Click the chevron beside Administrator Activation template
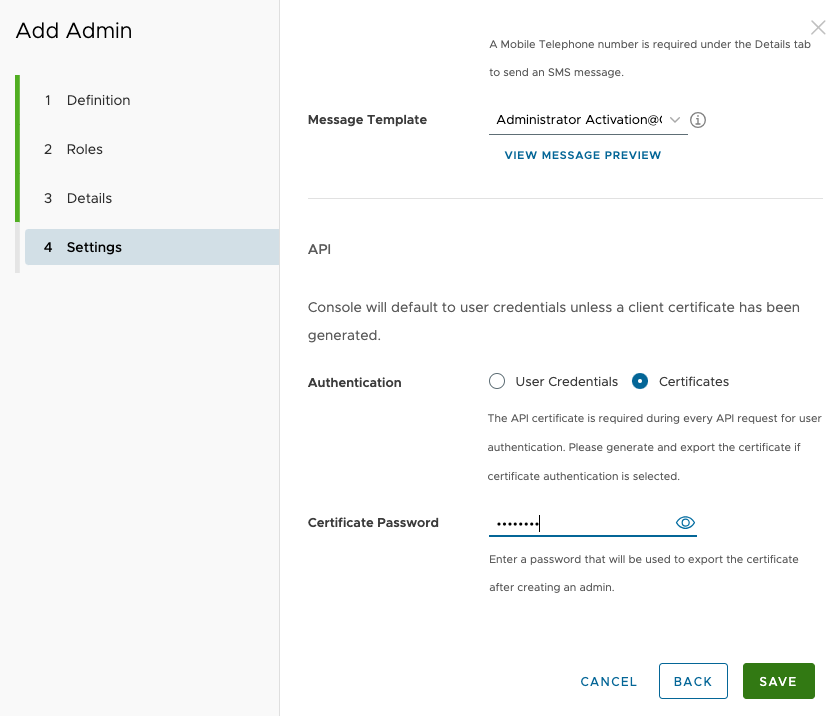This screenshot has width=839, height=716. [x=676, y=118]
